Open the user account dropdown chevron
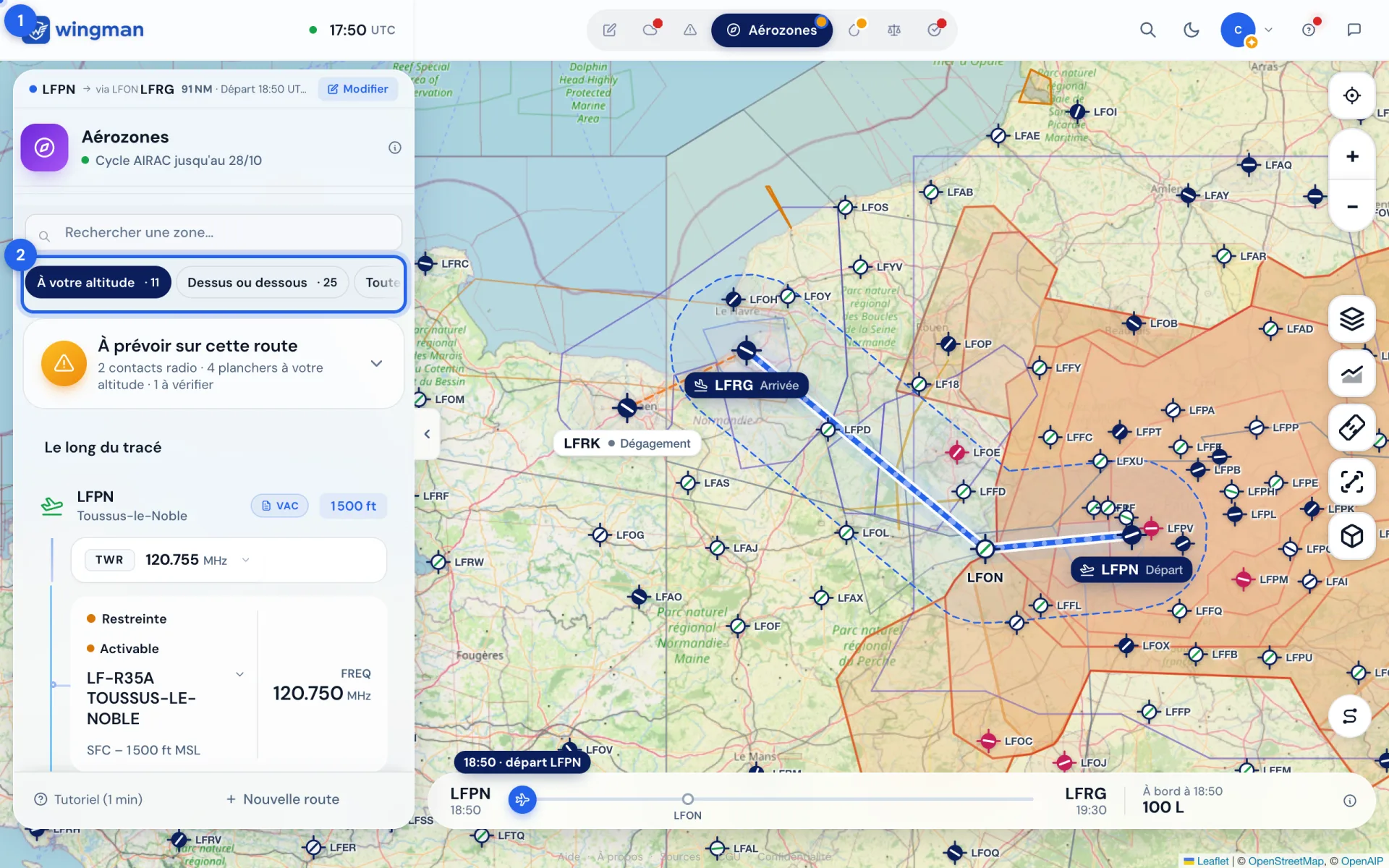The height and width of the screenshot is (868, 1389). click(1268, 30)
